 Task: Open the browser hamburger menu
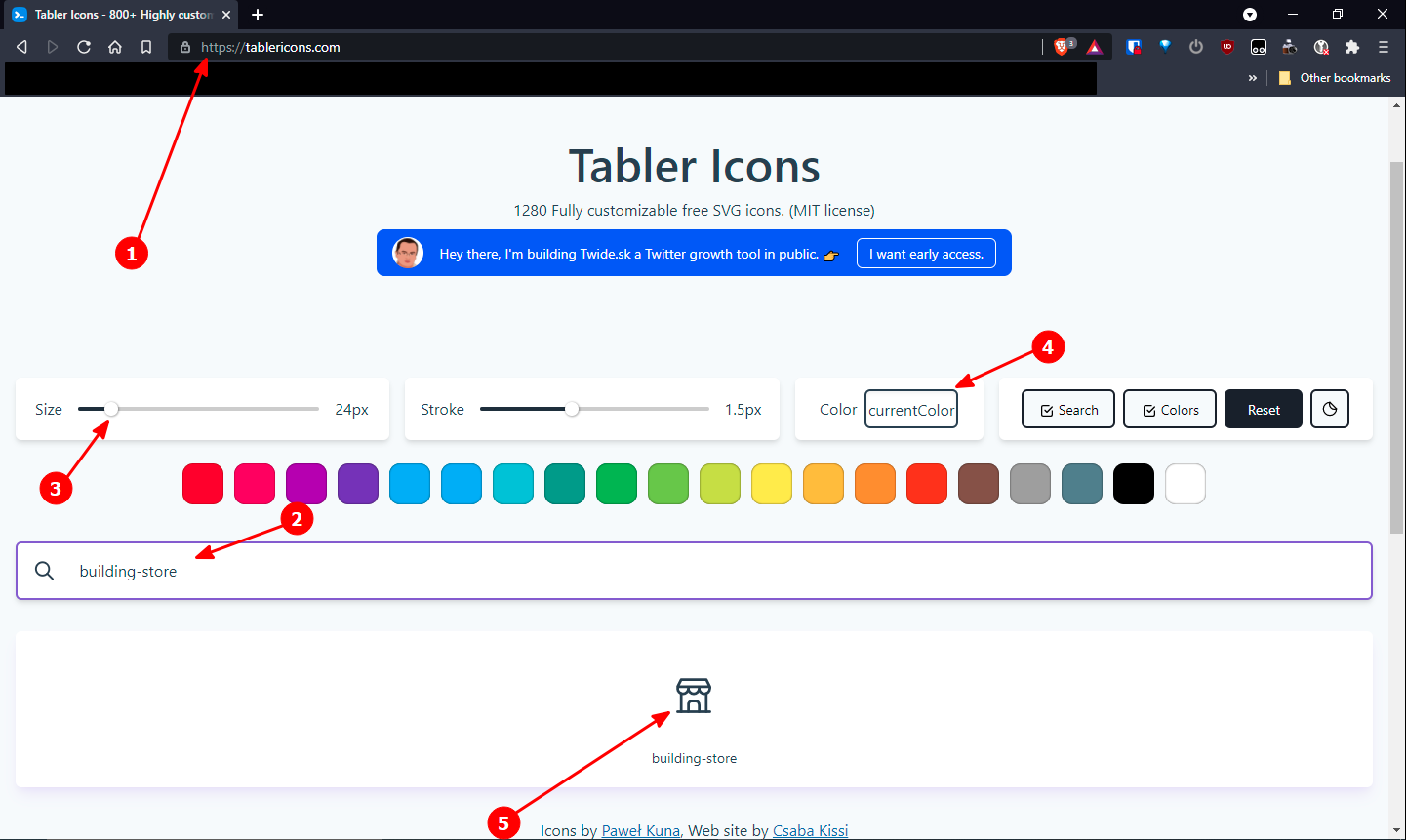click(x=1384, y=46)
